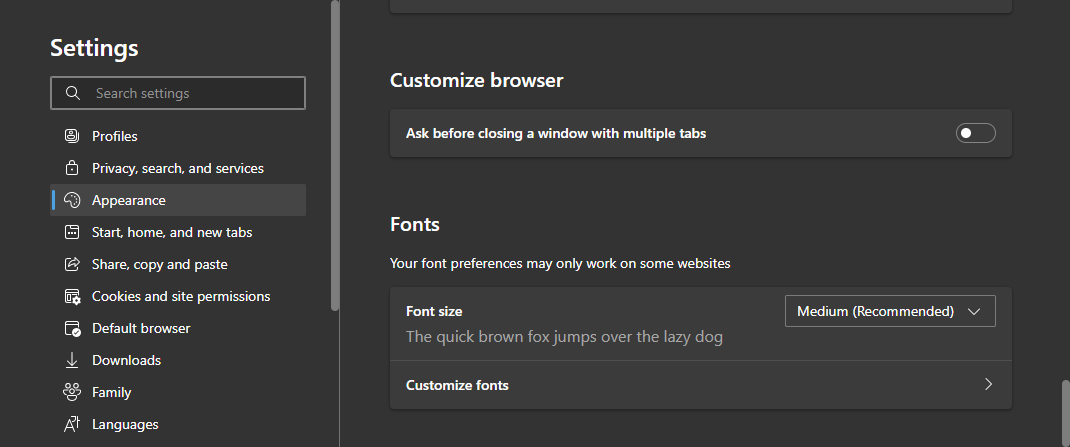The width and height of the screenshot is (1070, 447).
Task: Click the magnifier icon in search box
Action: pyautogui.click(x=72, y=93)
